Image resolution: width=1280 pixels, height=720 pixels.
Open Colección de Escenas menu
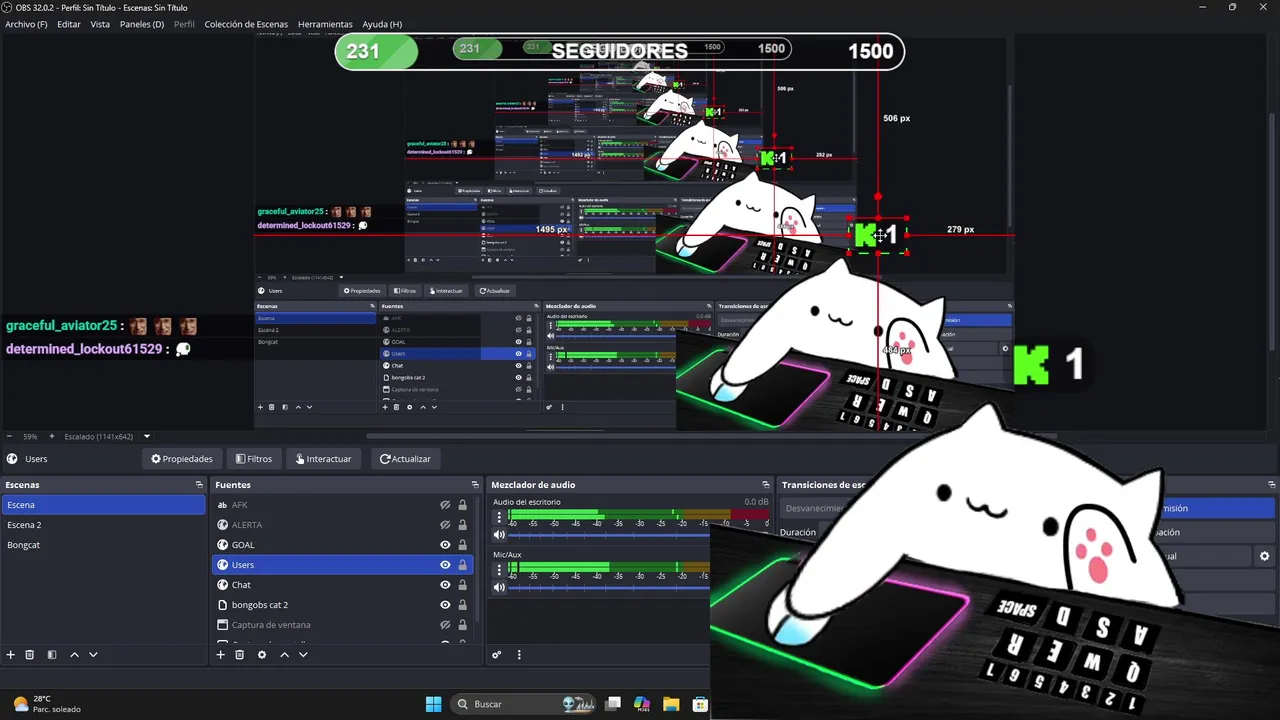coord(246,24)
